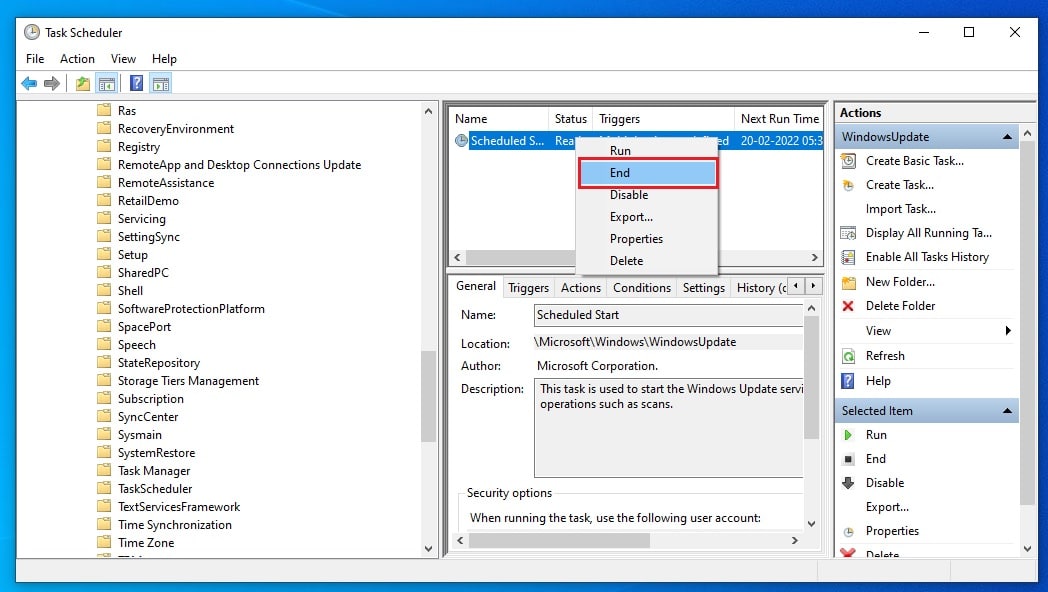Select the Time Synchronization folder

coord(174,525)
